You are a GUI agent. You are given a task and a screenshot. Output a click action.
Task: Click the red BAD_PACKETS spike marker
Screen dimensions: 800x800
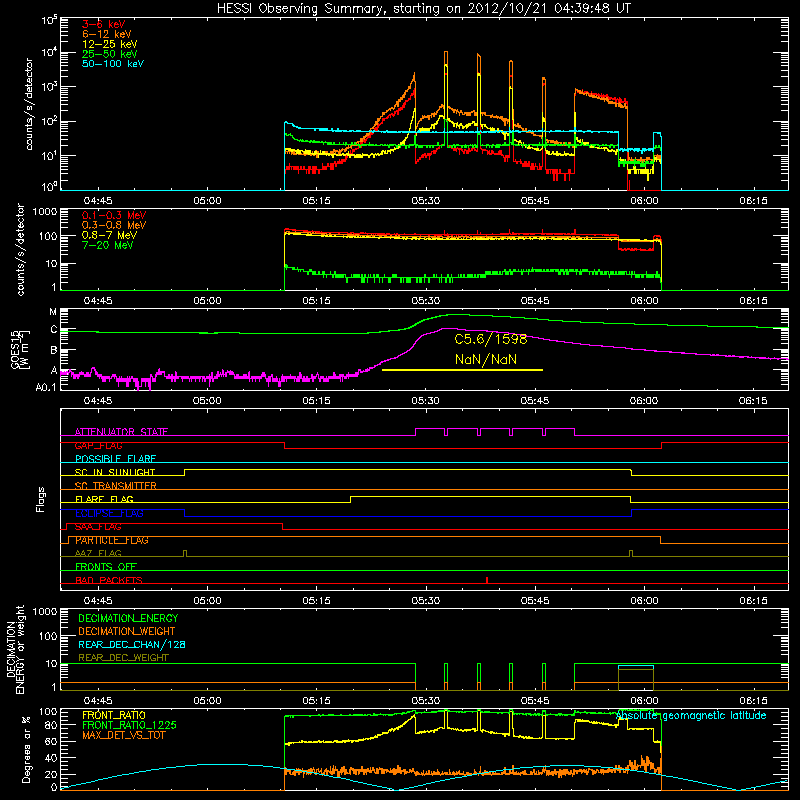[x=487, y=580]
